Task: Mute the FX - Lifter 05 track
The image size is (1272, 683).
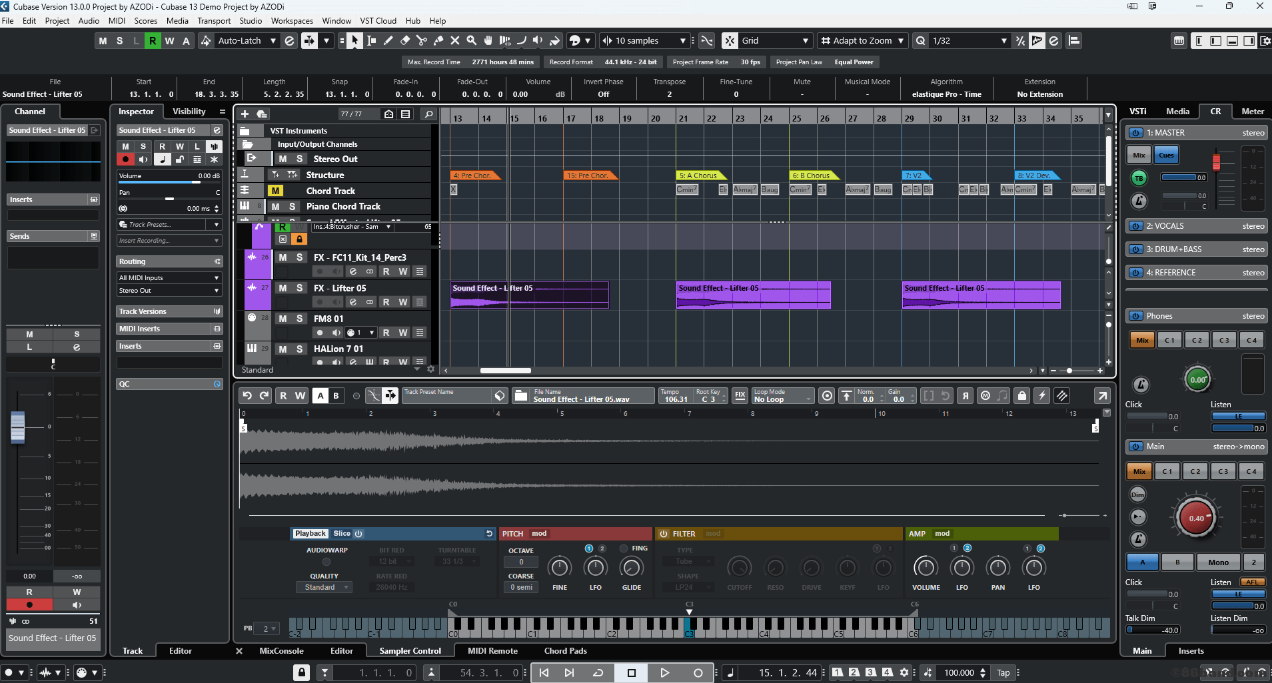Action: [282, 288]
